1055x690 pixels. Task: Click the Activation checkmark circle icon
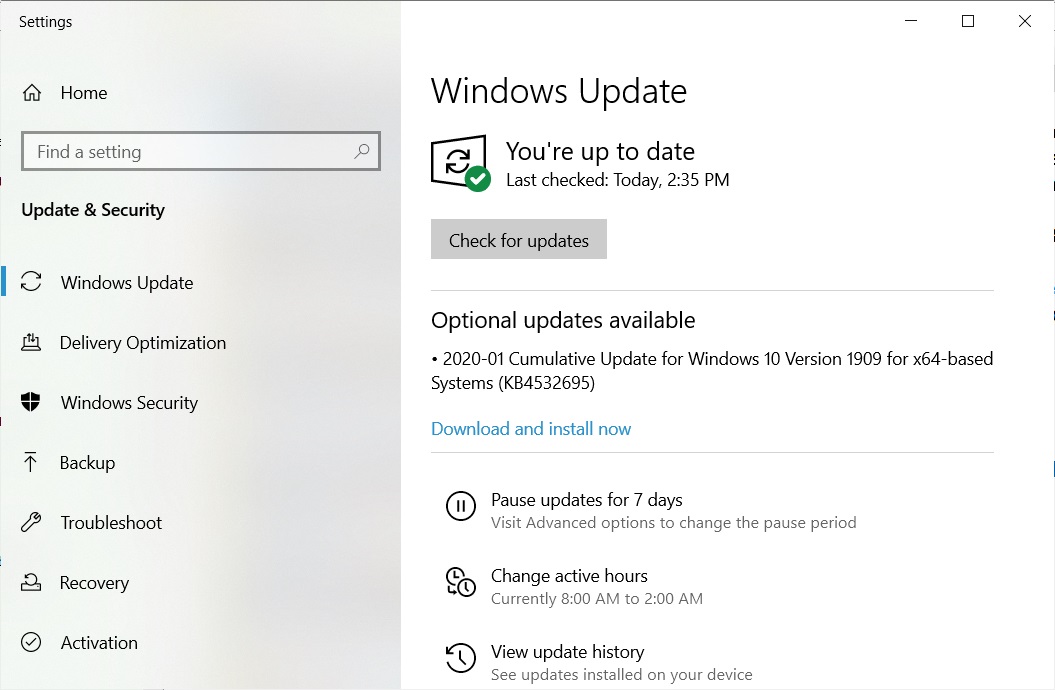31,642
